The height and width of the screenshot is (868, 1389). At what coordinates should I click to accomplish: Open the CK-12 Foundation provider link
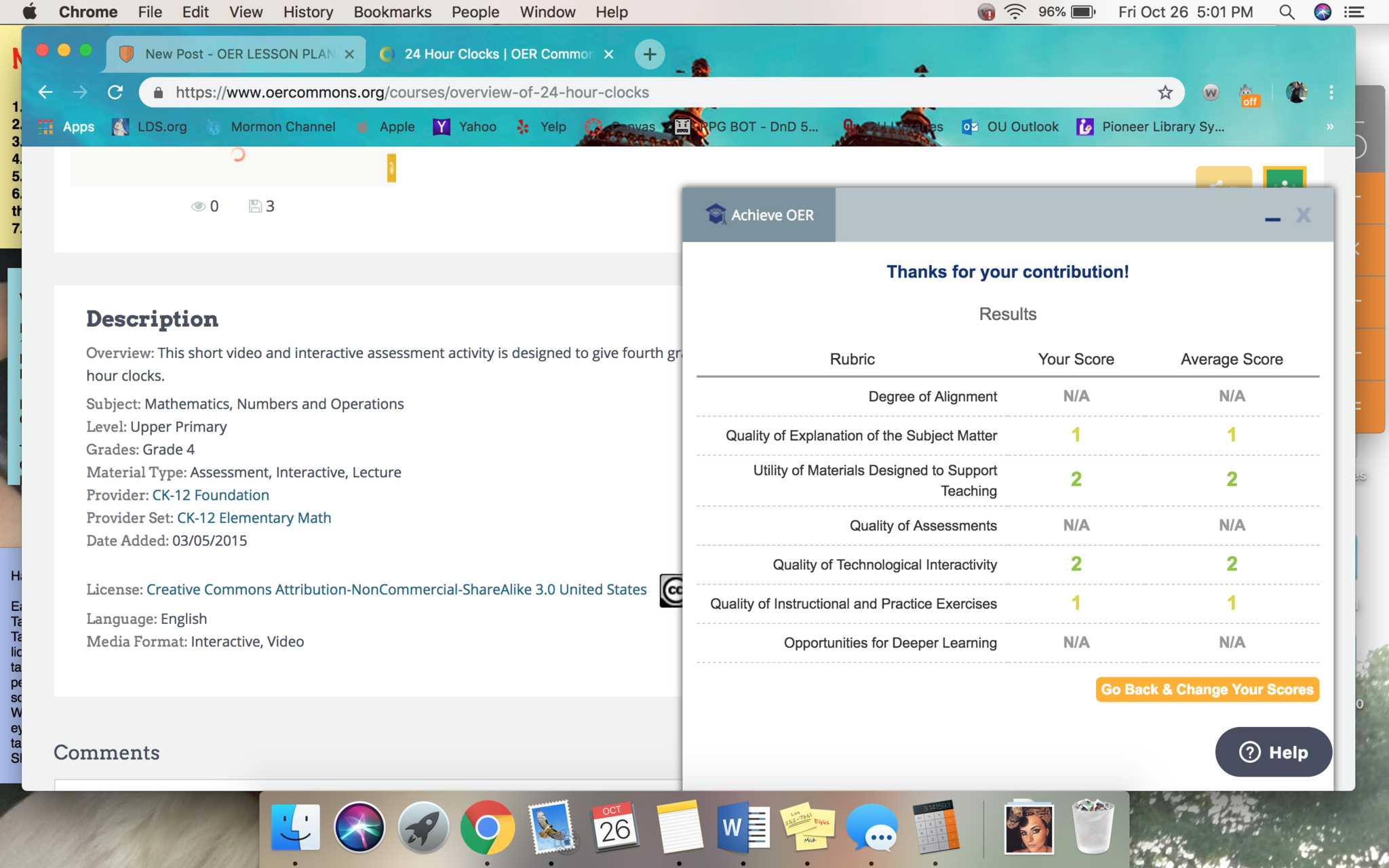(210, 495)
